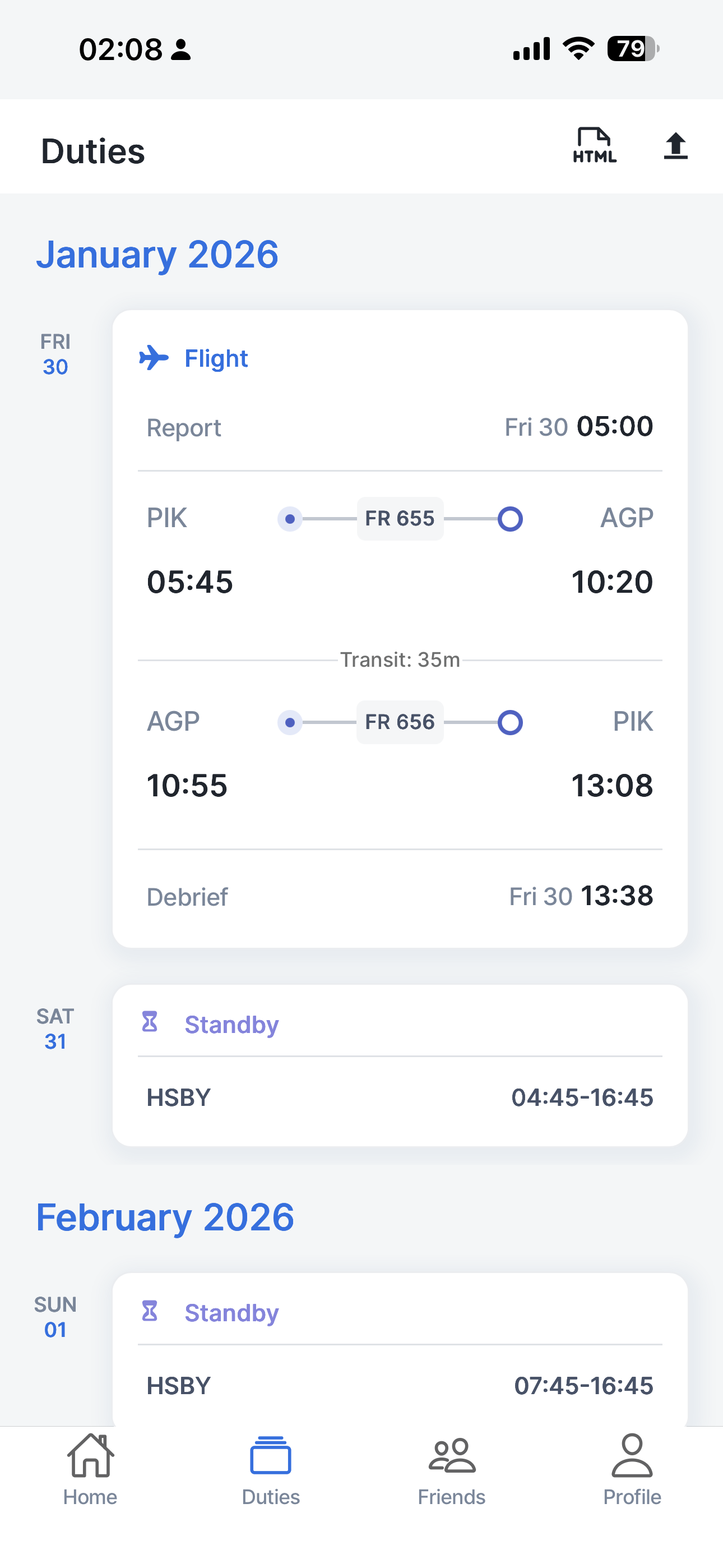This screenshot has height=1568, width=723.
Task: Tap the January 2026 month heading
Action: tap(157, 255)
